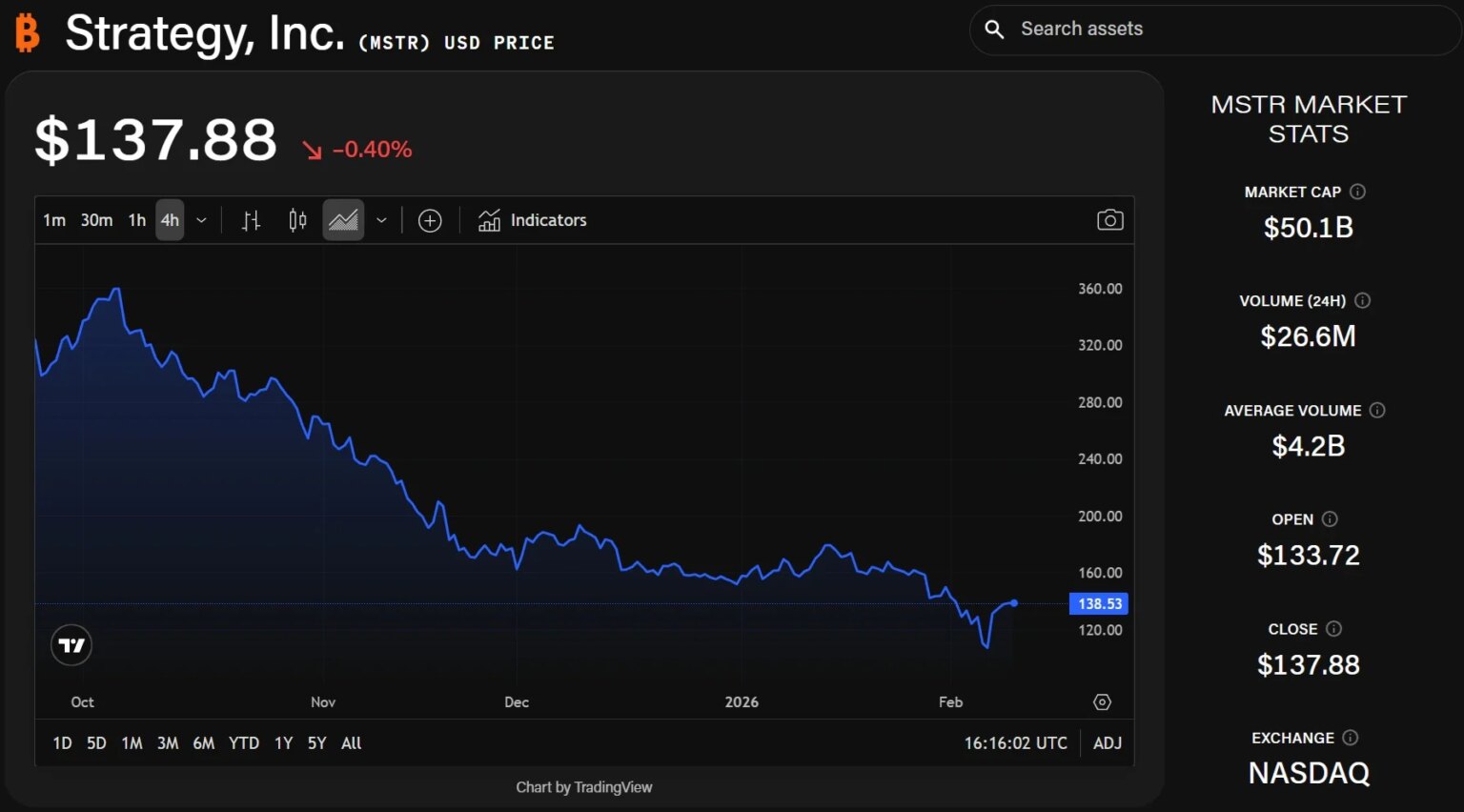Image resolution: width=1464 pixels, height=812 pixels.
Task: Click the compare or add symbol icon
Action: 430,221
